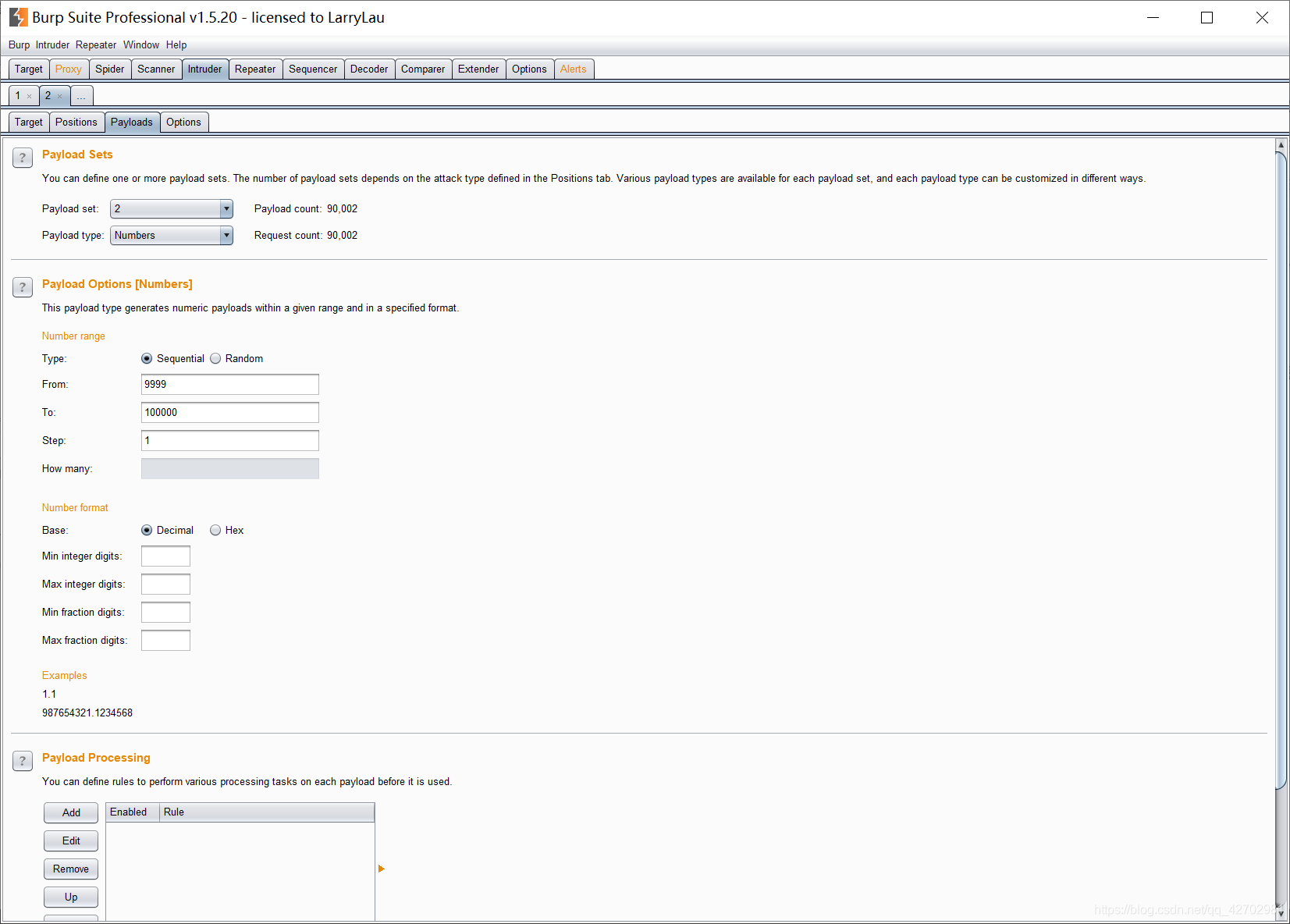Open Intruder Positions sub-tab
The image size is (1290, 924).
[76, 123]
